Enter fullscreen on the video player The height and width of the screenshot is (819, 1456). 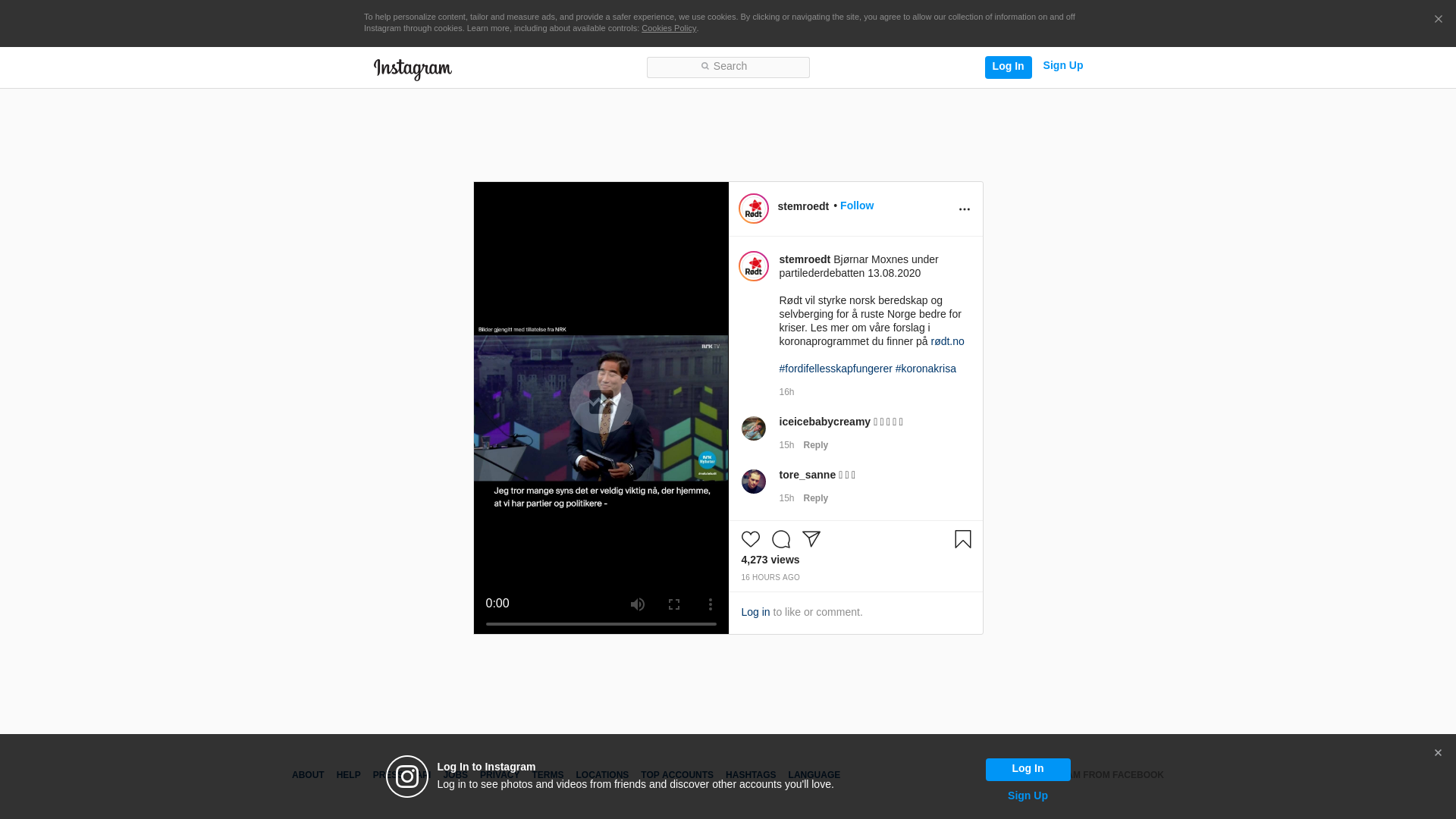coord(673,604)
